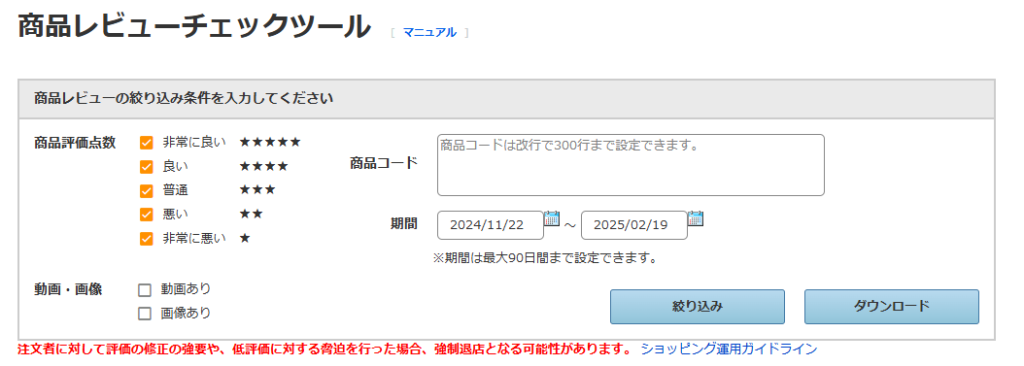The height and width of the screenshot is (366, 1024).
Task: Click the 期間 field label
Action: [x=404, y=224]
